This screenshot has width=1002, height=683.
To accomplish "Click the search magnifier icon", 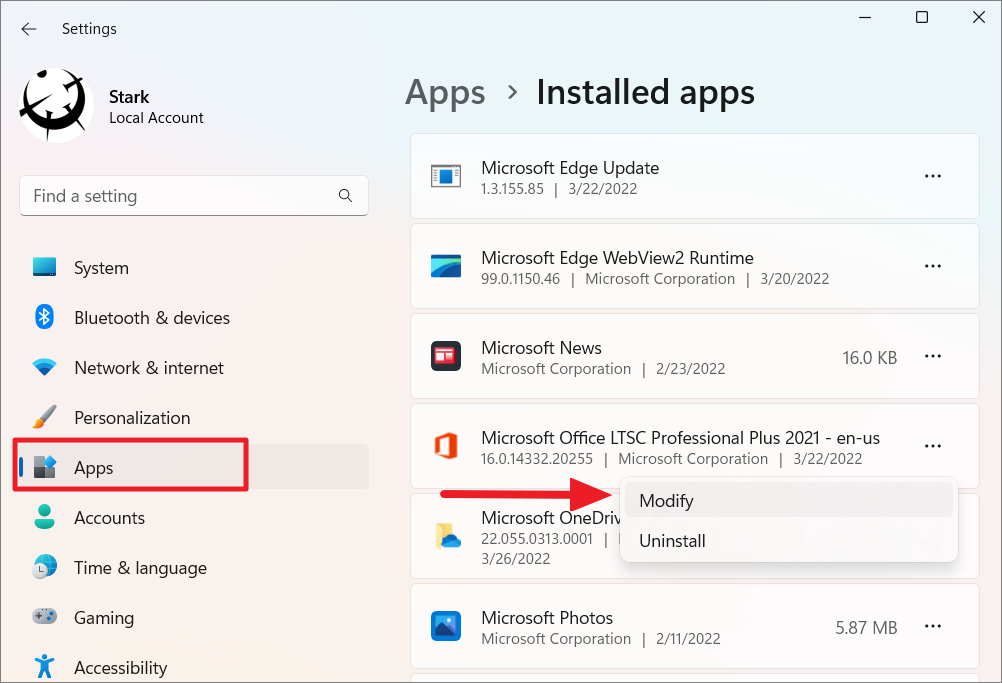I will [345, 196].
